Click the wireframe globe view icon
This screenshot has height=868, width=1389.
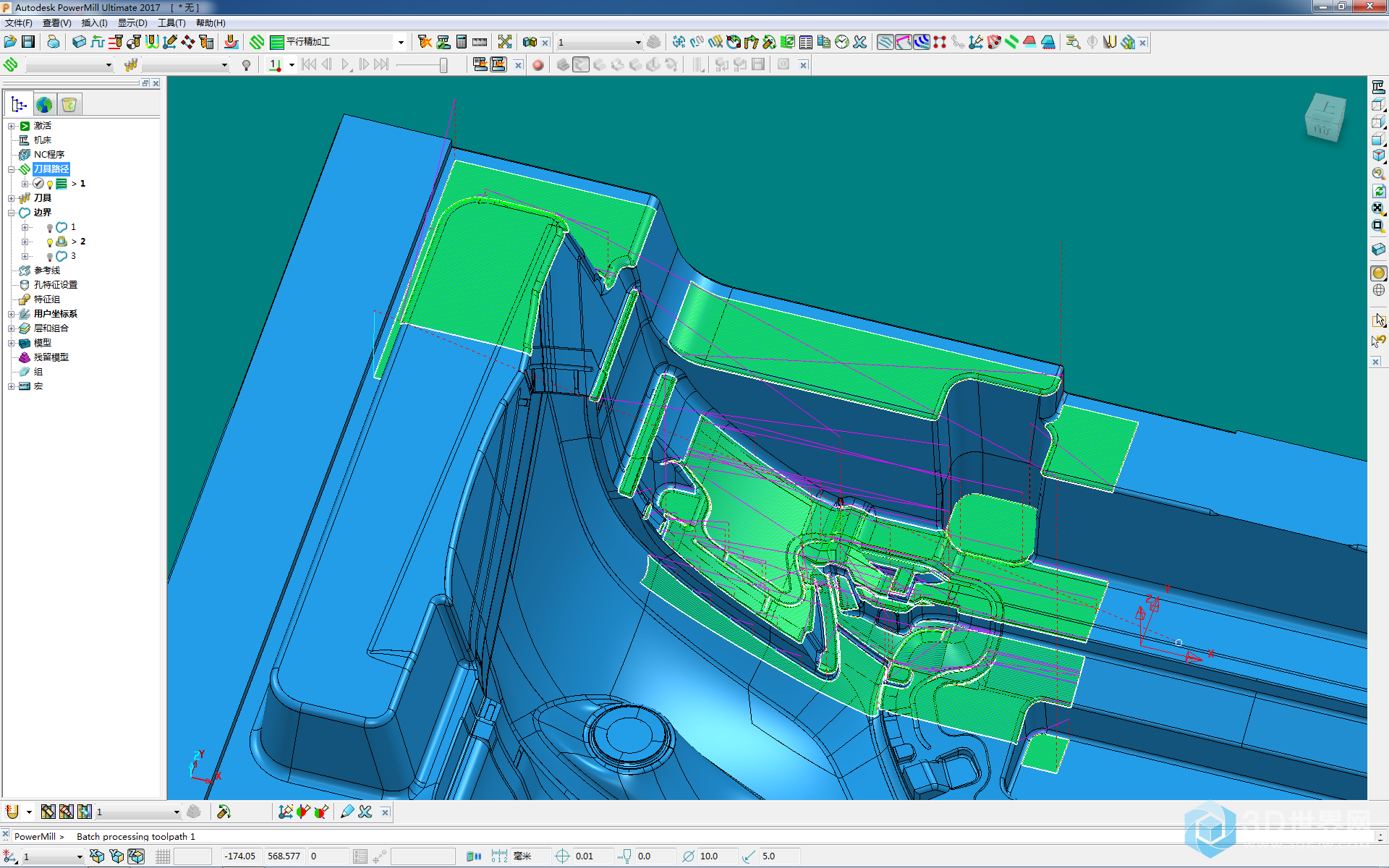pos(1378,290)
